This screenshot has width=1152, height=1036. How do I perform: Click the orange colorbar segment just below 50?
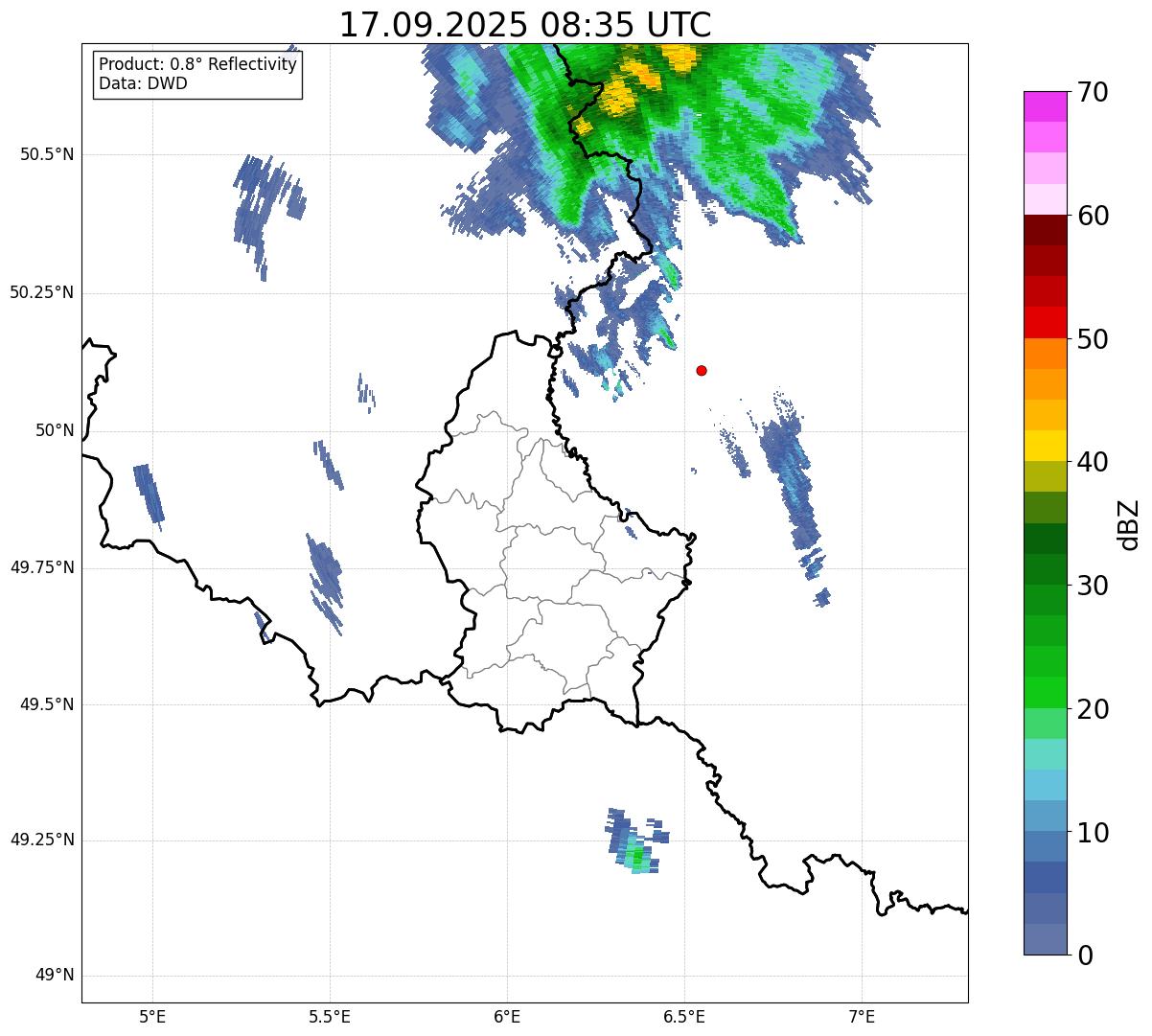coord(1045,354)
